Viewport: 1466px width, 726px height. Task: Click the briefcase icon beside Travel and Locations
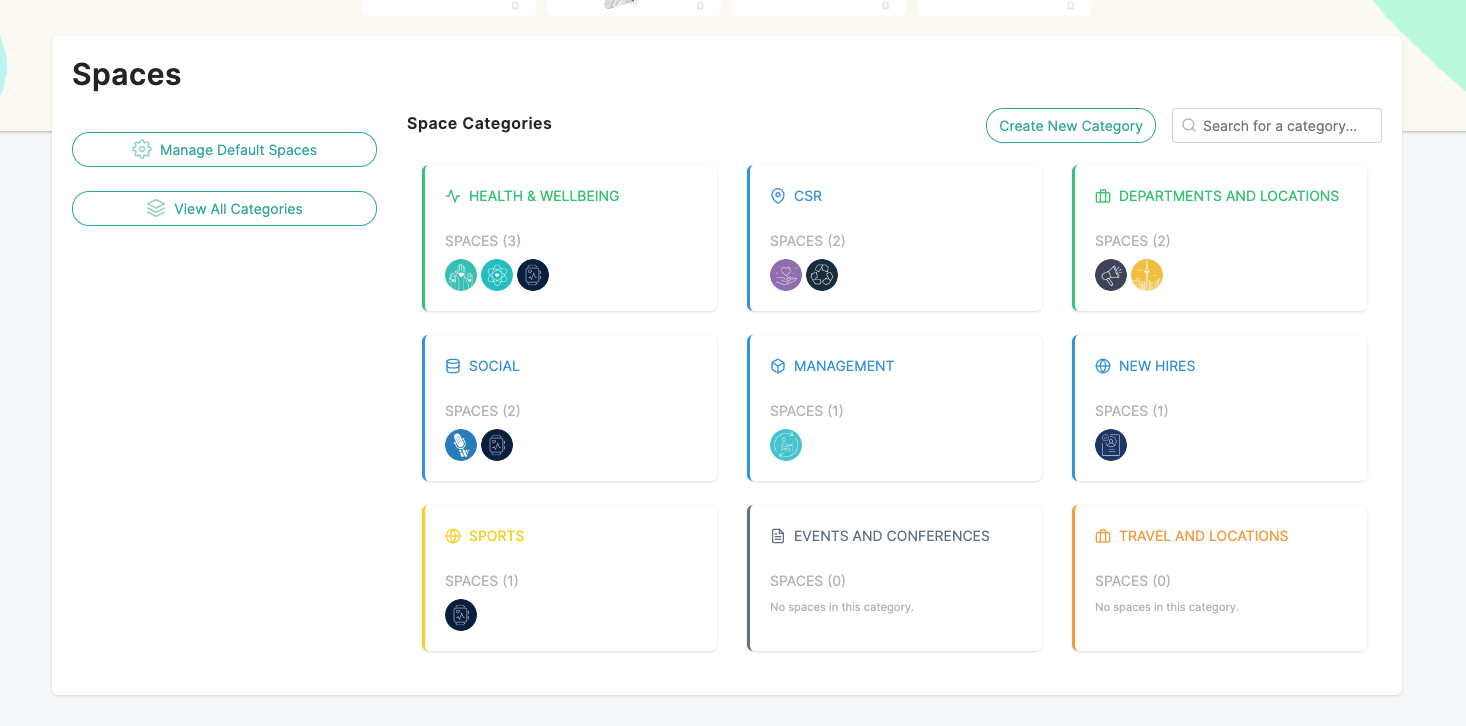point(1103,536)
